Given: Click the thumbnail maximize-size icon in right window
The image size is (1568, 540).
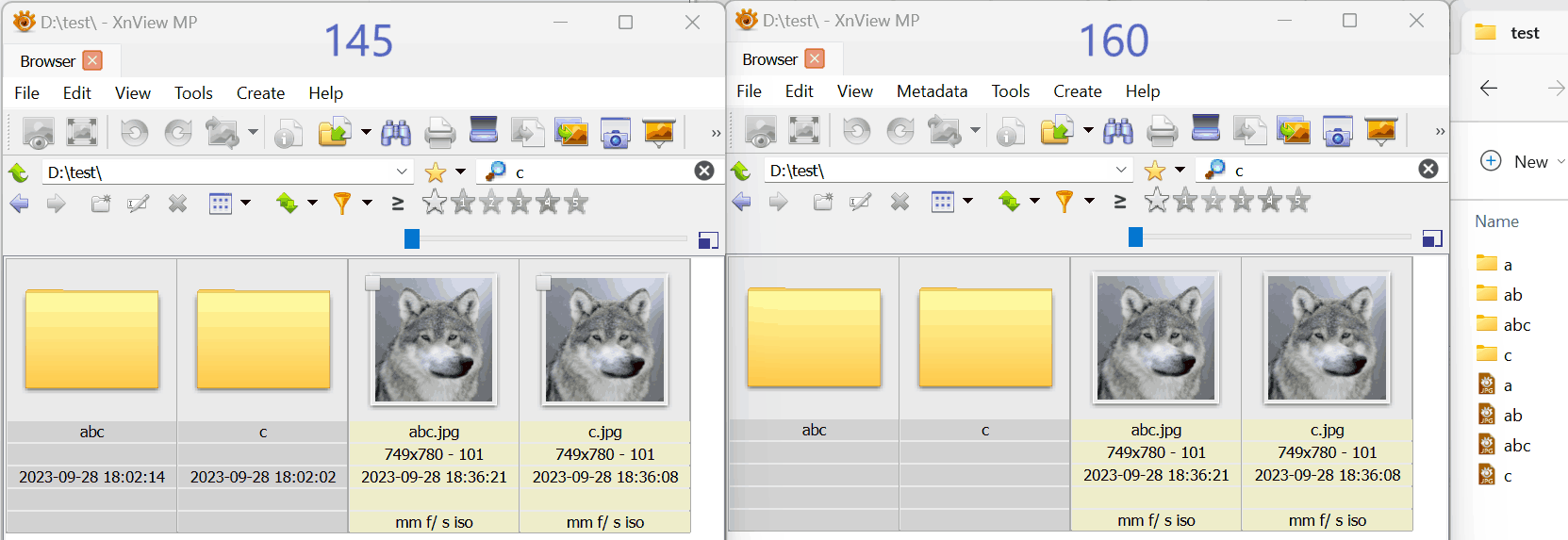Looking at the screenshot, I should click(x=1432, y=238).
